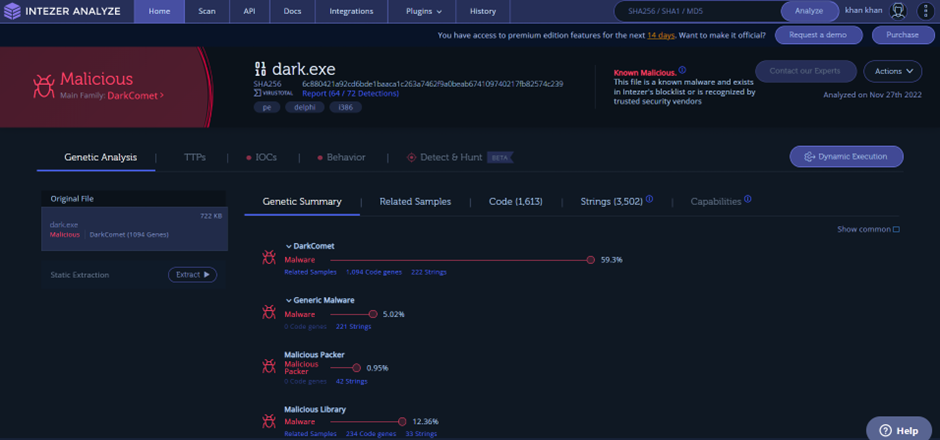Click the gear icon in Dynamic Execution button
This screenshot has height=440, width=940.
[809, 156]
